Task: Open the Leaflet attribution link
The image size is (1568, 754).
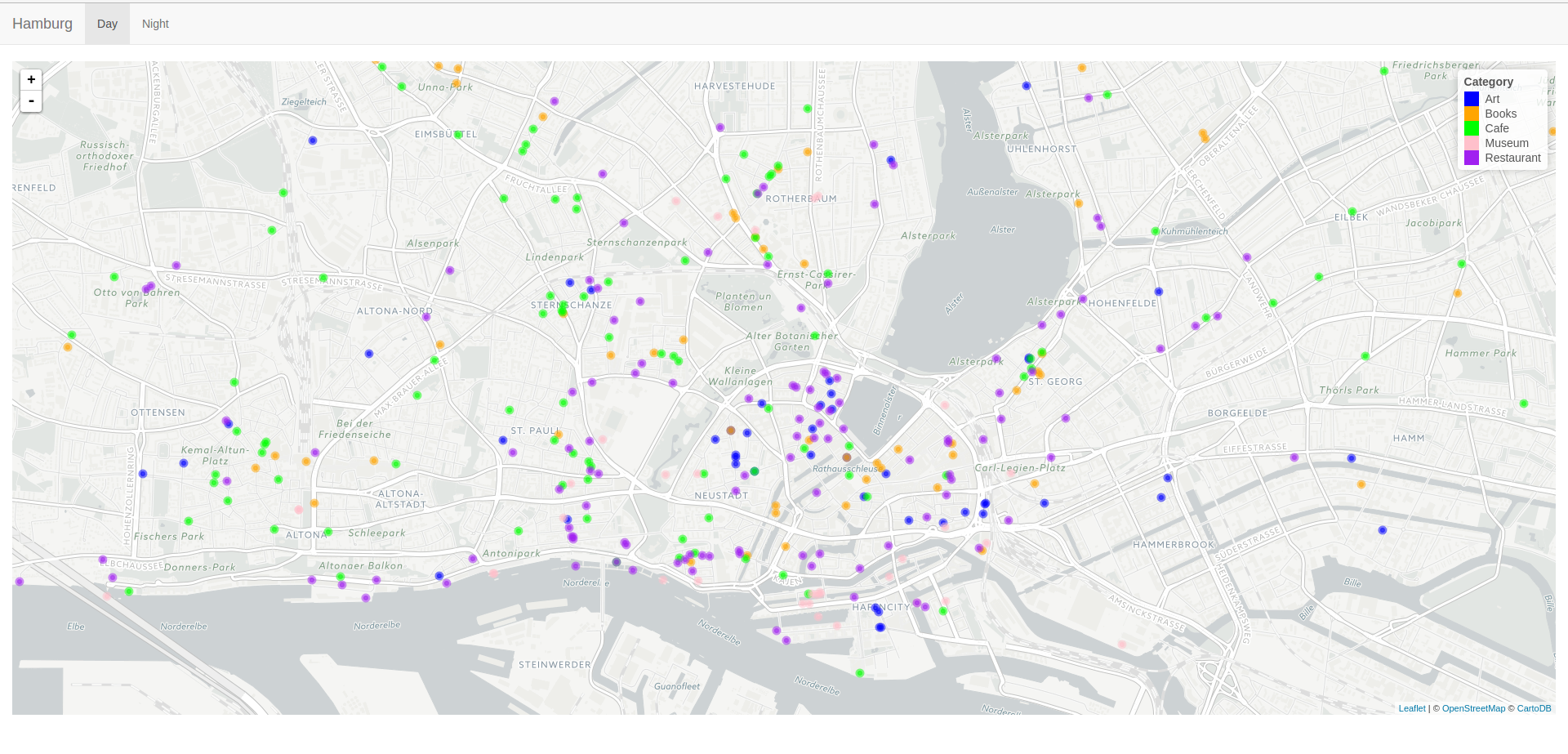Action: (x=1412, y=708)
